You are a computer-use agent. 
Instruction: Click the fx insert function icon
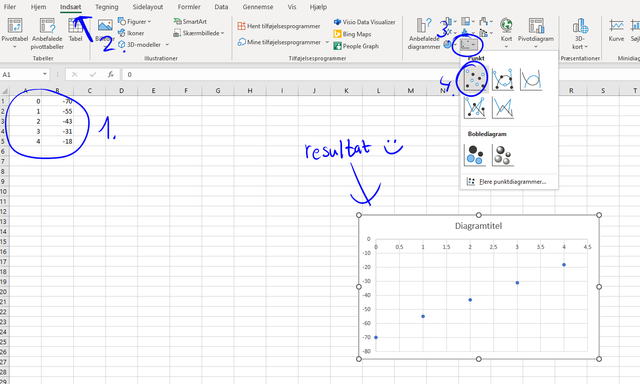tap(111, 74)
